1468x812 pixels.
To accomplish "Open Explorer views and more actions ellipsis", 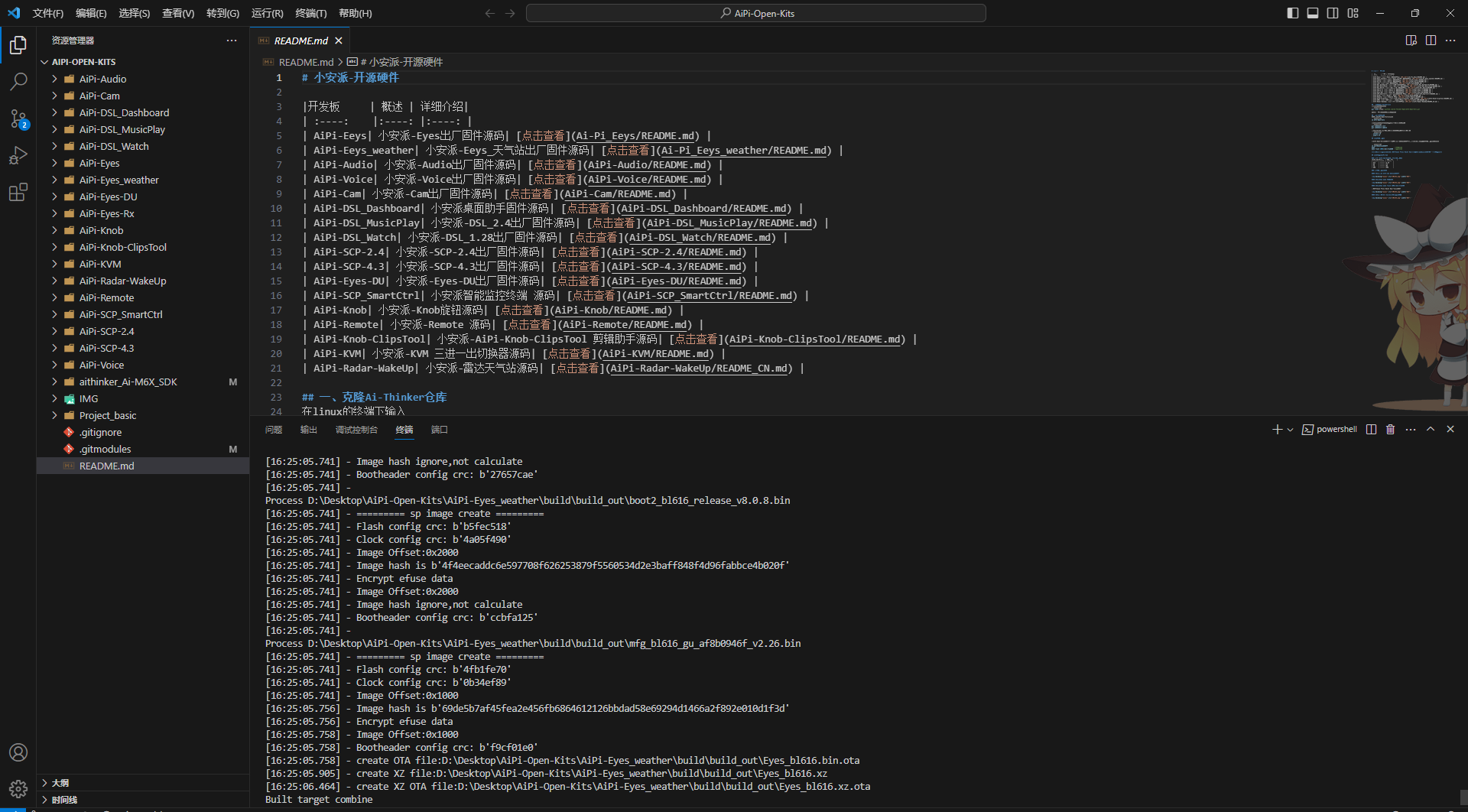I will coord(232,41).
